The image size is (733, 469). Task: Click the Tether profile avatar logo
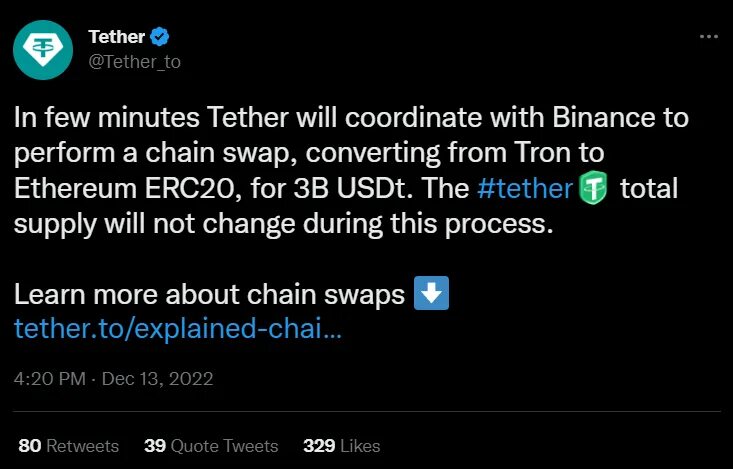point(43,50)
